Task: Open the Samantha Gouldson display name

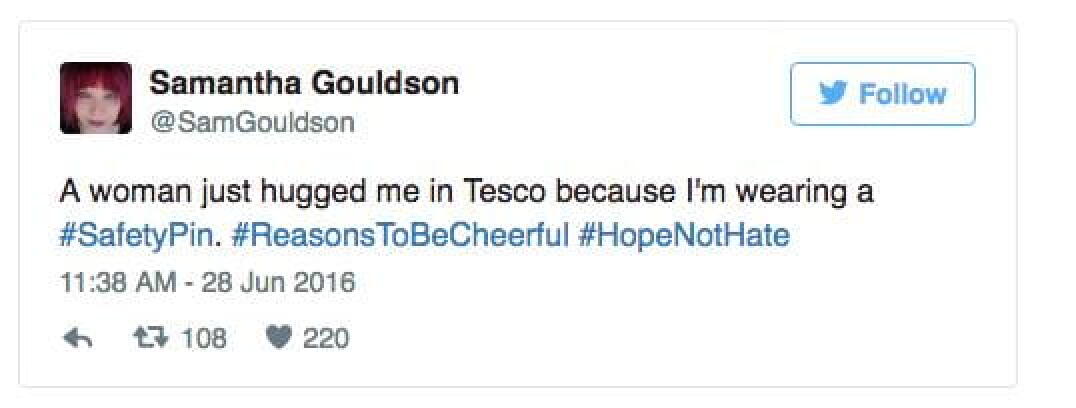Action: tap(304, 83)
